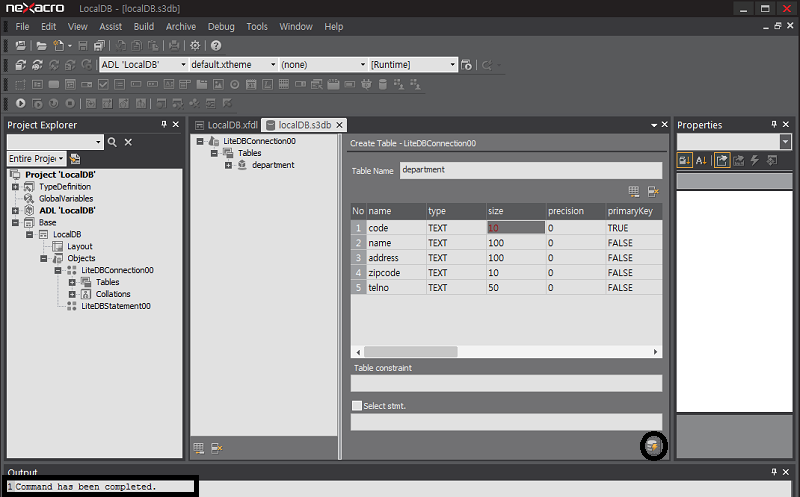Expand the department table node

(228, 165)
